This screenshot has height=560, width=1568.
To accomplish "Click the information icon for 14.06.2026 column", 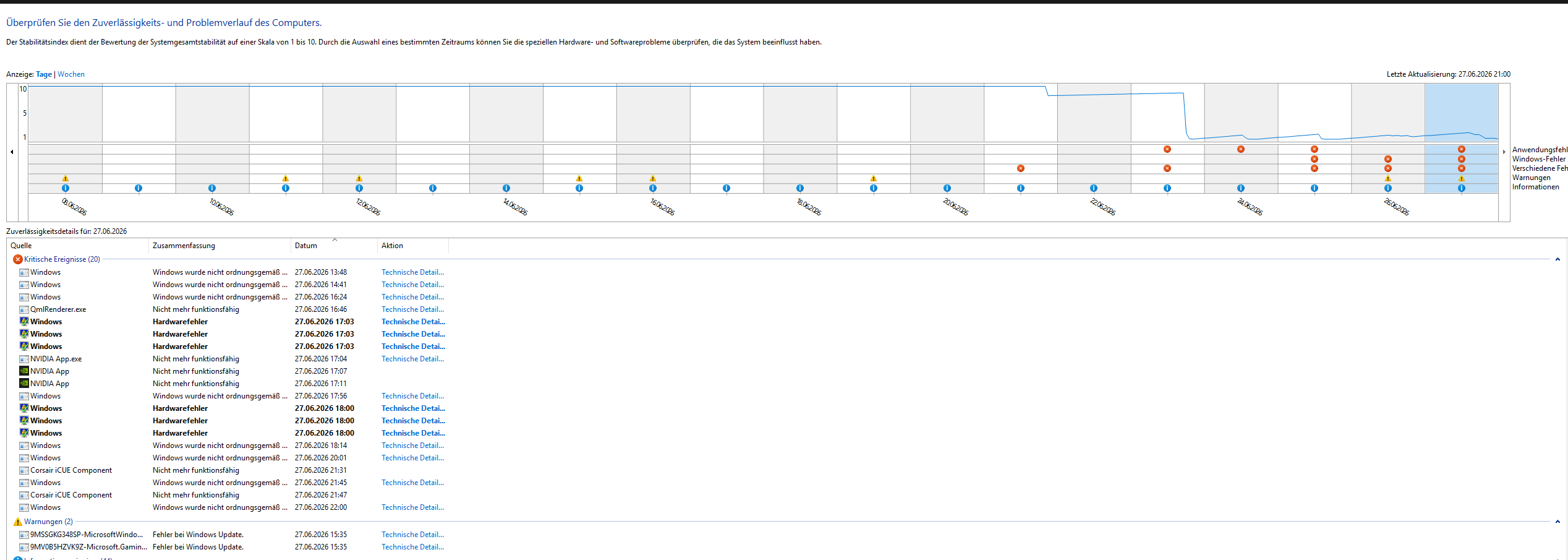I will tap(506, 188).
